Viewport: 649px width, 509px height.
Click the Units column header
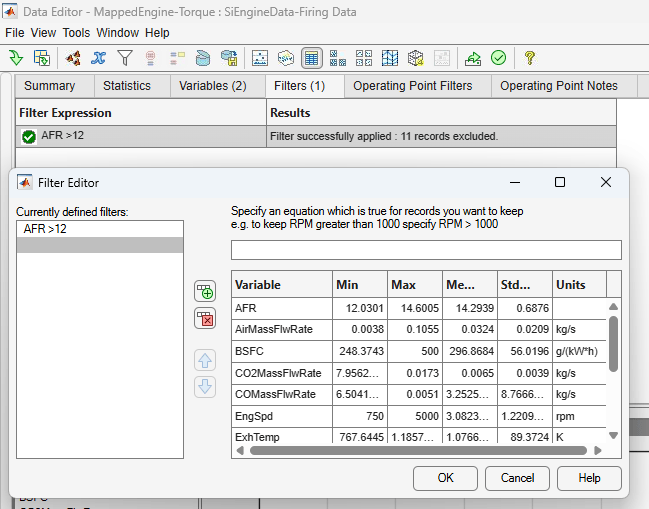pos(579,285)
